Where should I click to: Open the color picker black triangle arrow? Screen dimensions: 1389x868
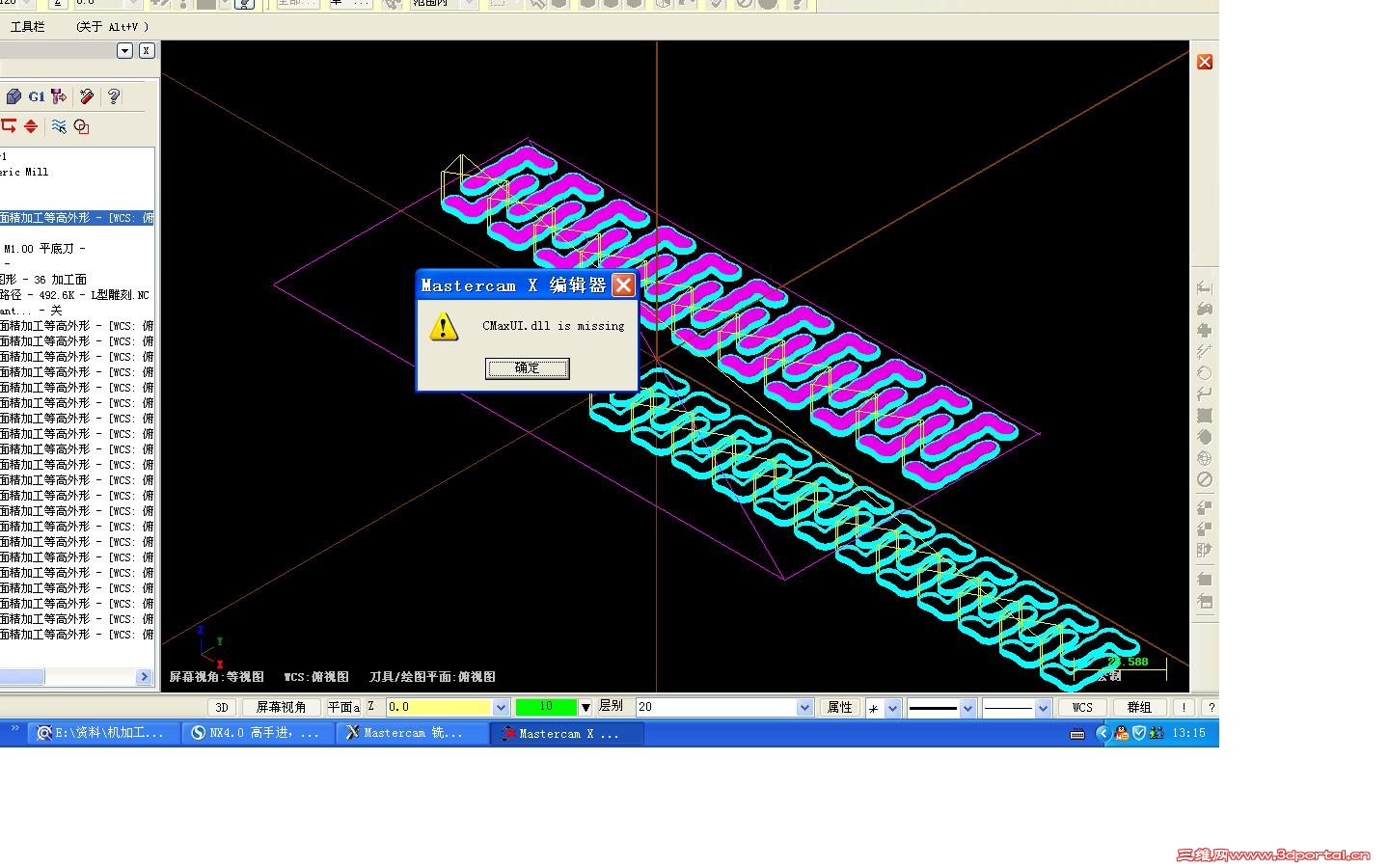click(x=586, y=708)
